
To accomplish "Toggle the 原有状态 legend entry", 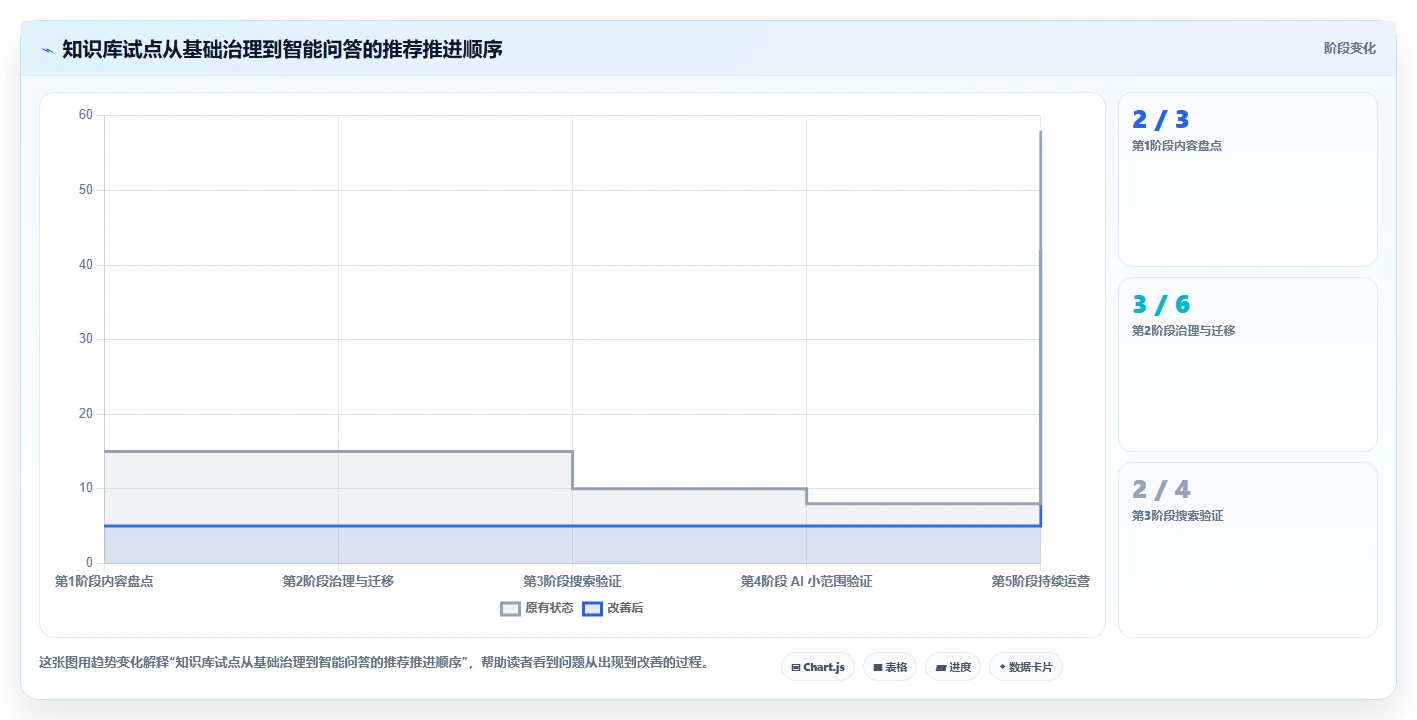I will tap(537, 608).
